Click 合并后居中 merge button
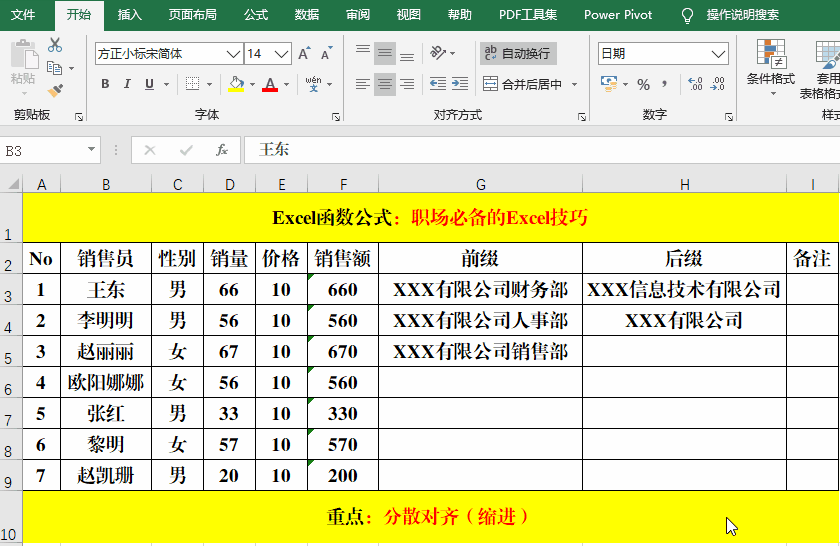Screen dimensions: 840x546 tap(523, 84)
